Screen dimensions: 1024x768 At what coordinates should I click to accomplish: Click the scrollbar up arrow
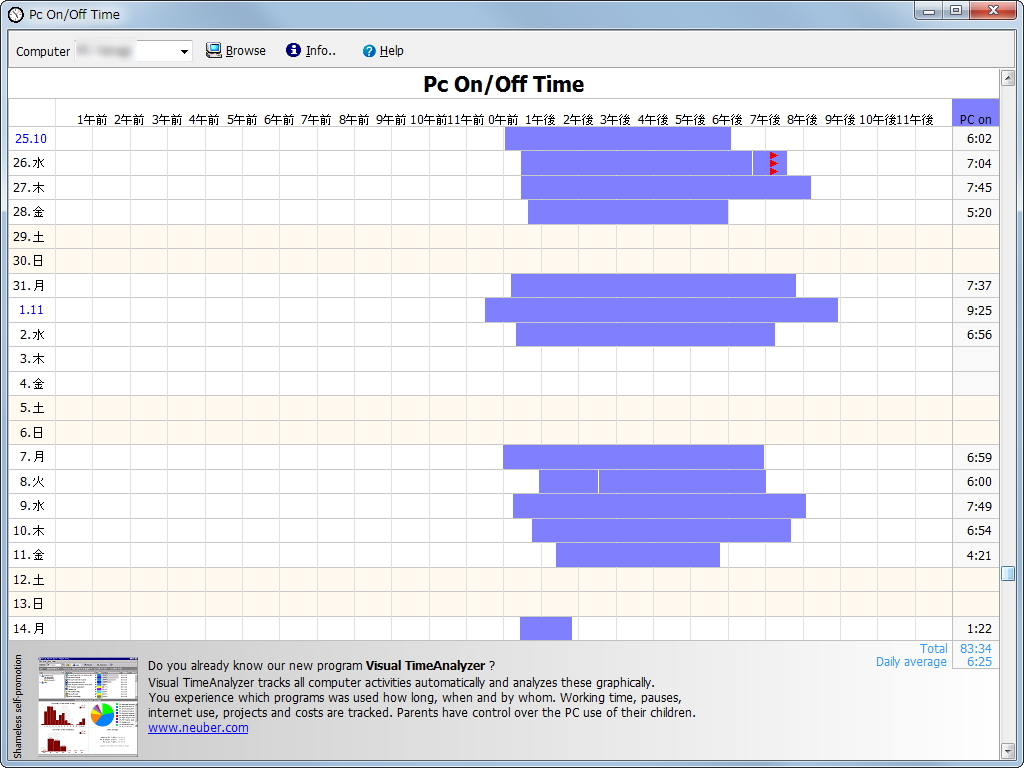[1007, 78]
